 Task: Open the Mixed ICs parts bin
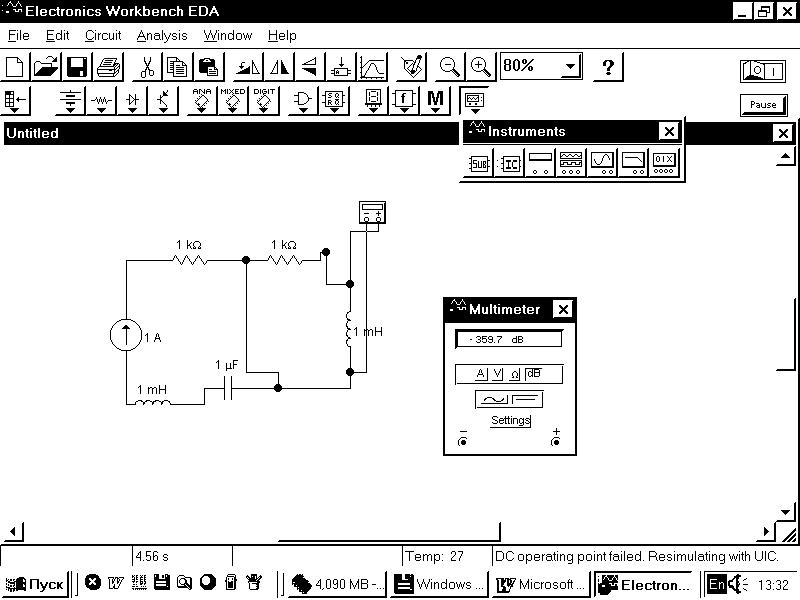(233, 100)
